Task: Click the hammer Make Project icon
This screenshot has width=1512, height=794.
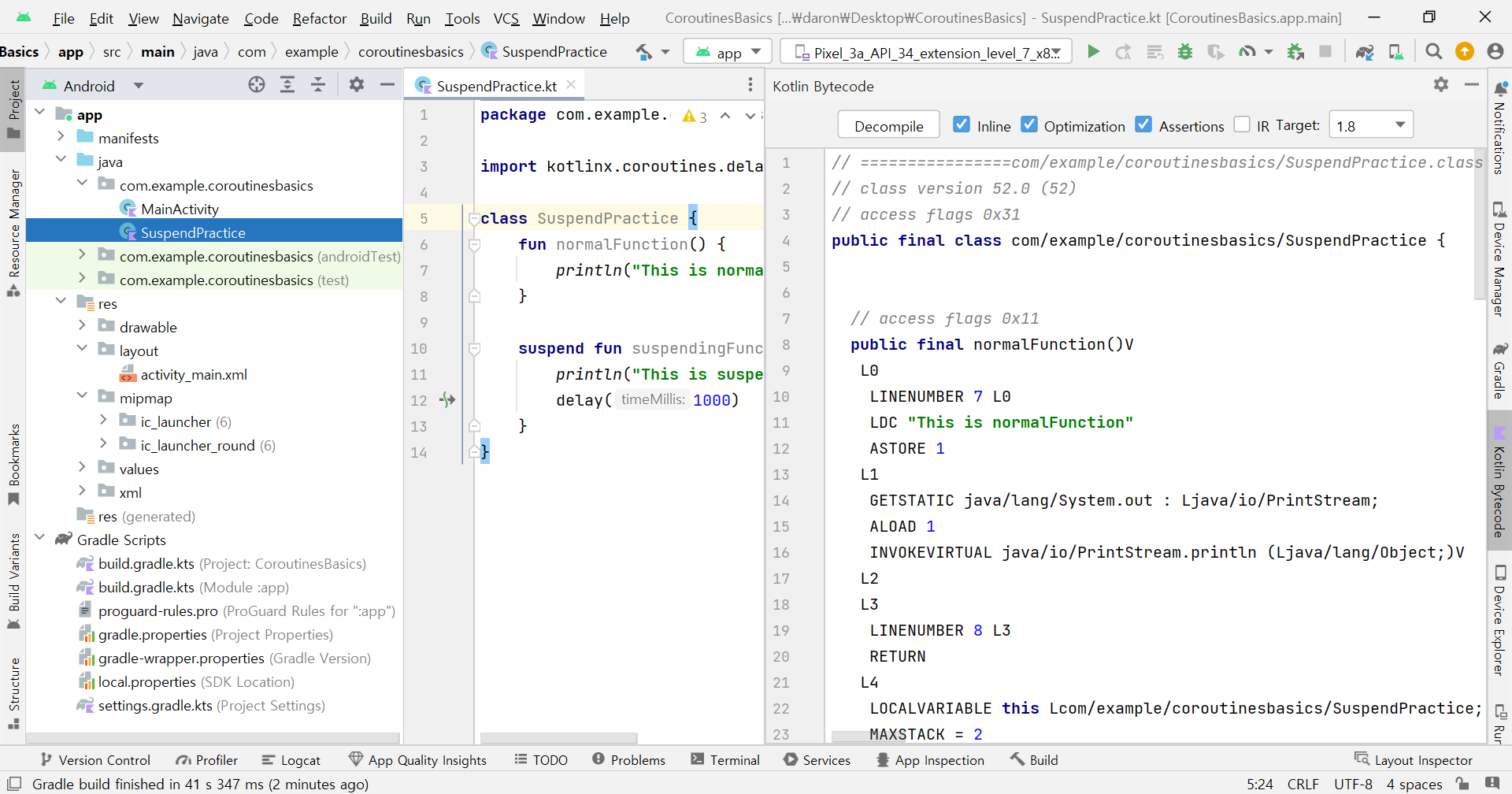Action: [644, 52]
